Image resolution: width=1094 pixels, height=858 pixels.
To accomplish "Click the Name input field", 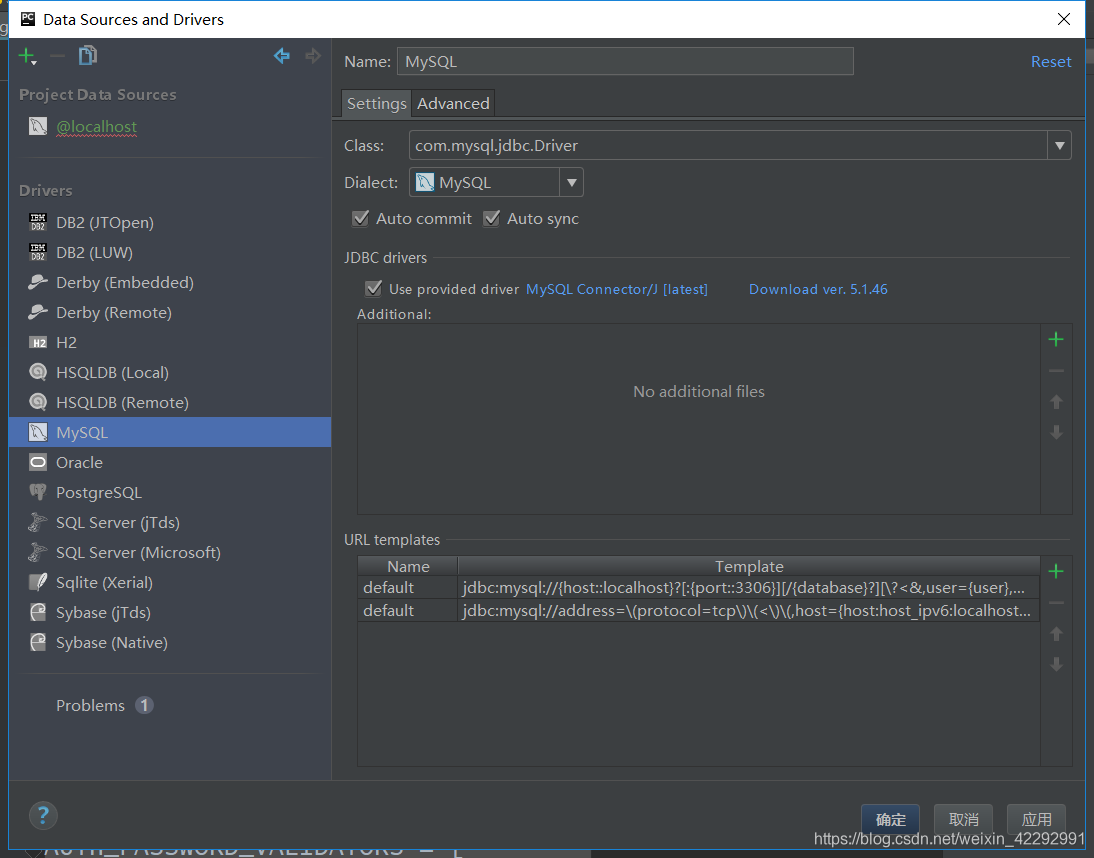I will point(625,61).
